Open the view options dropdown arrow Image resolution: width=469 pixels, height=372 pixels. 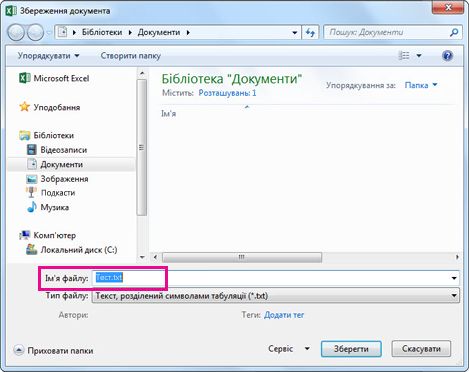tap(419, 56)
